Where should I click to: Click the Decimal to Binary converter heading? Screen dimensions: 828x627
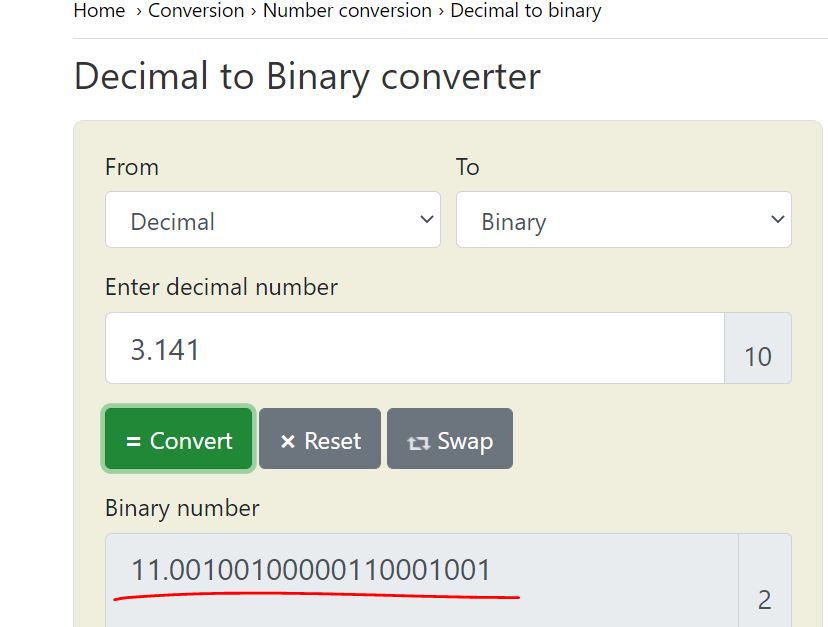pos(307,77)
